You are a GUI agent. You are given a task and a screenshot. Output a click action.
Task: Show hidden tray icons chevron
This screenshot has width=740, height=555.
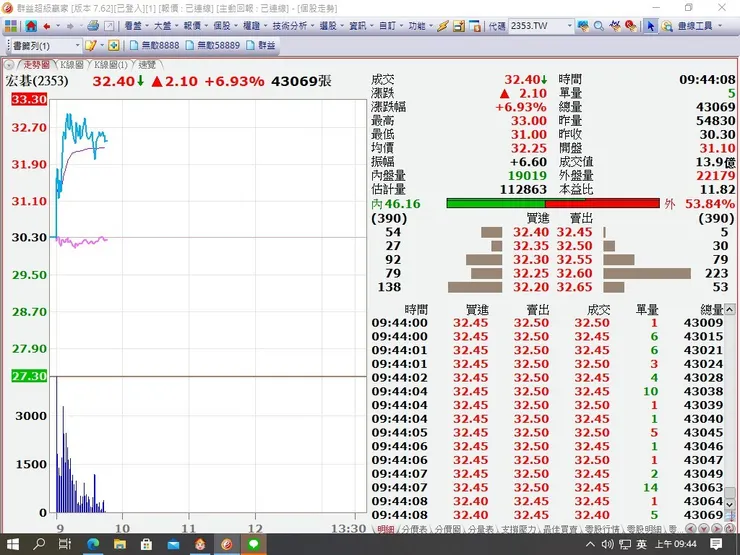pos(590,545)
